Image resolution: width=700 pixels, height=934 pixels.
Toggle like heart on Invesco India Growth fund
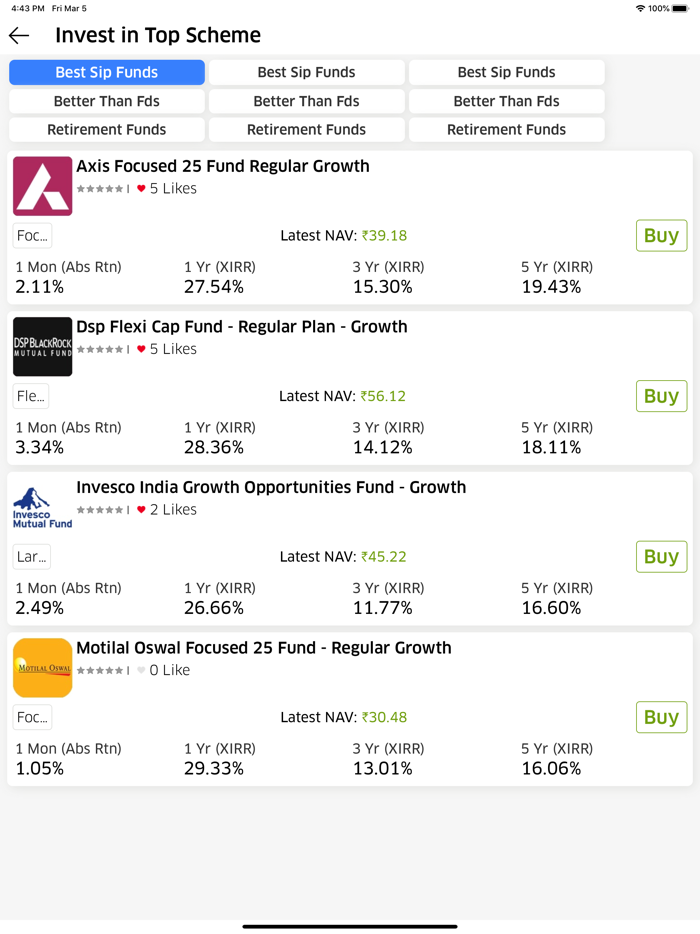coord(141,509)
